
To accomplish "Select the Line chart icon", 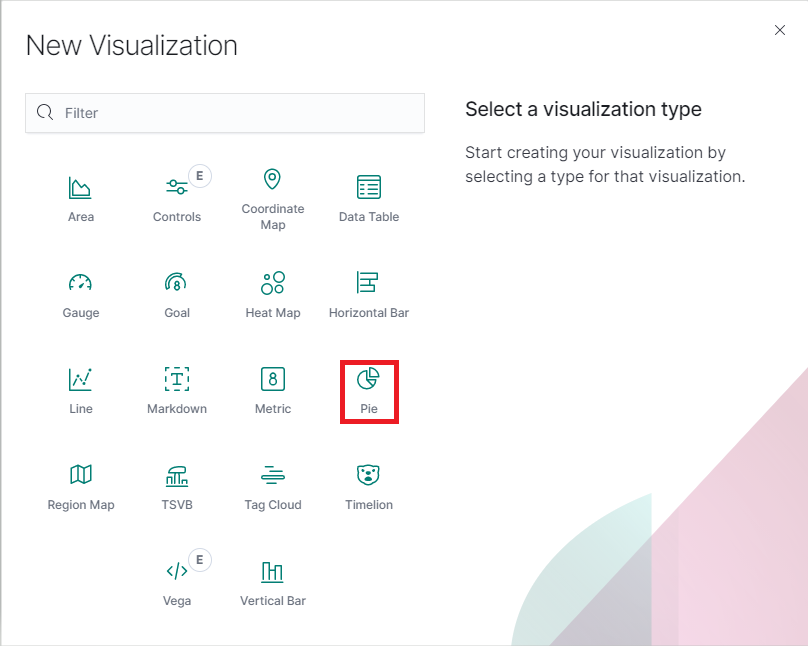I will (81, 380).
